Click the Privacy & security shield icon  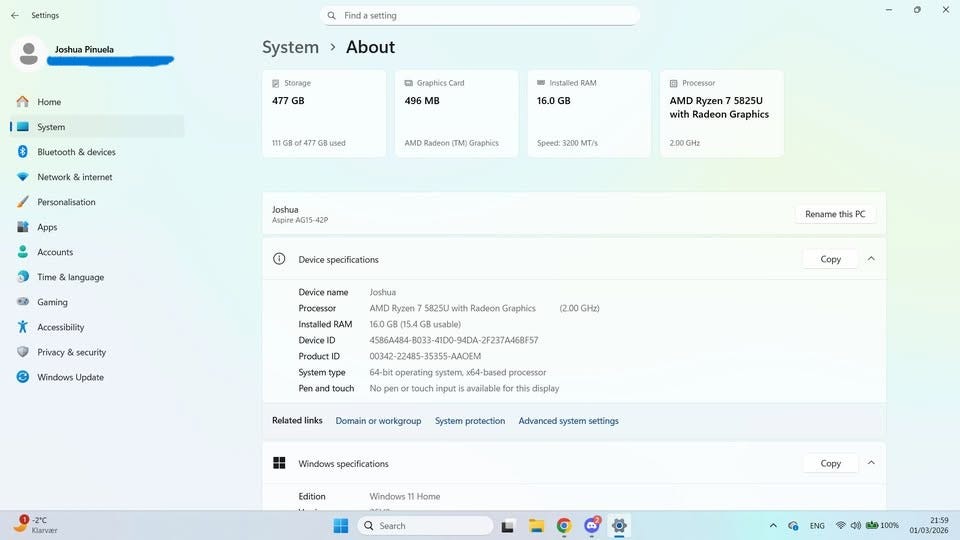23,352
